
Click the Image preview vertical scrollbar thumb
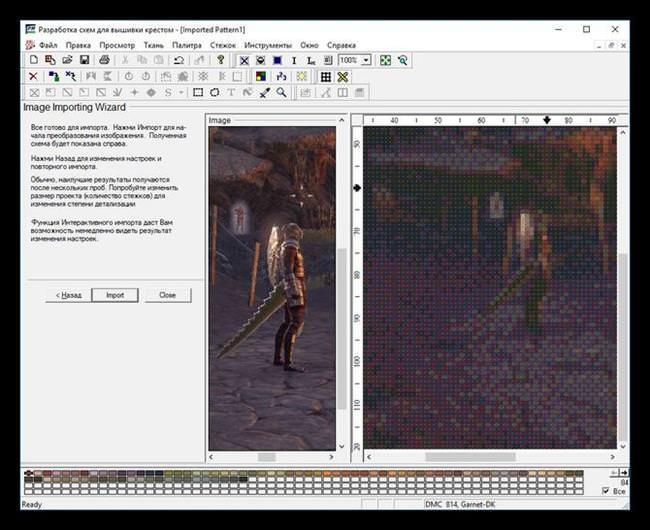pos(342,329)
